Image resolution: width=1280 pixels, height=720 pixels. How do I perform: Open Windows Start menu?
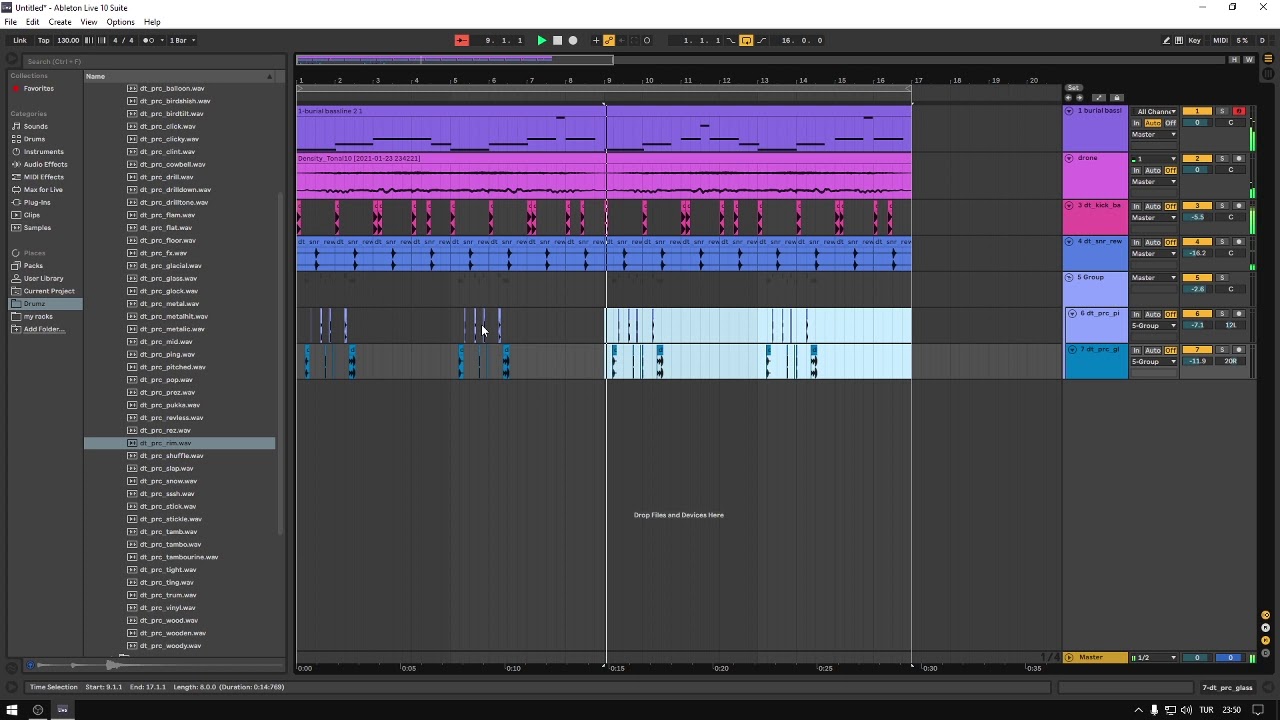(12, 710)
